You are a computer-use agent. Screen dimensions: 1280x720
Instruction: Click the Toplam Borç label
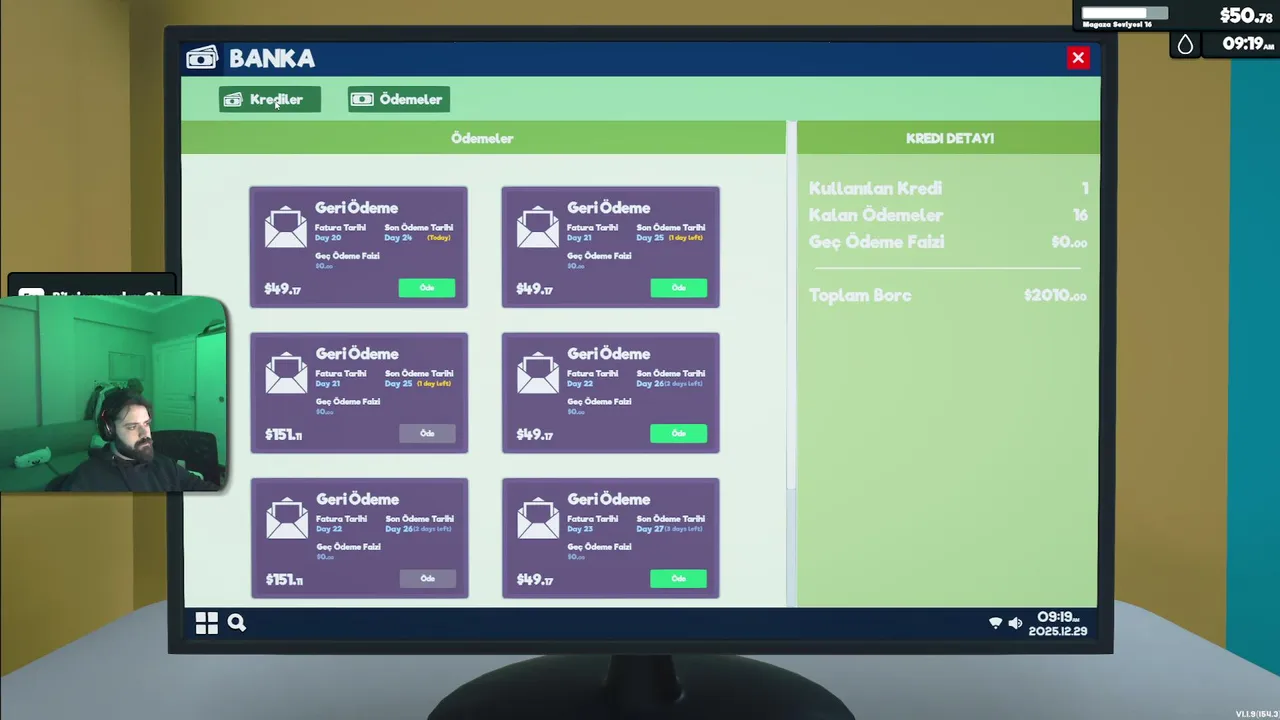(x=860, y=295)
